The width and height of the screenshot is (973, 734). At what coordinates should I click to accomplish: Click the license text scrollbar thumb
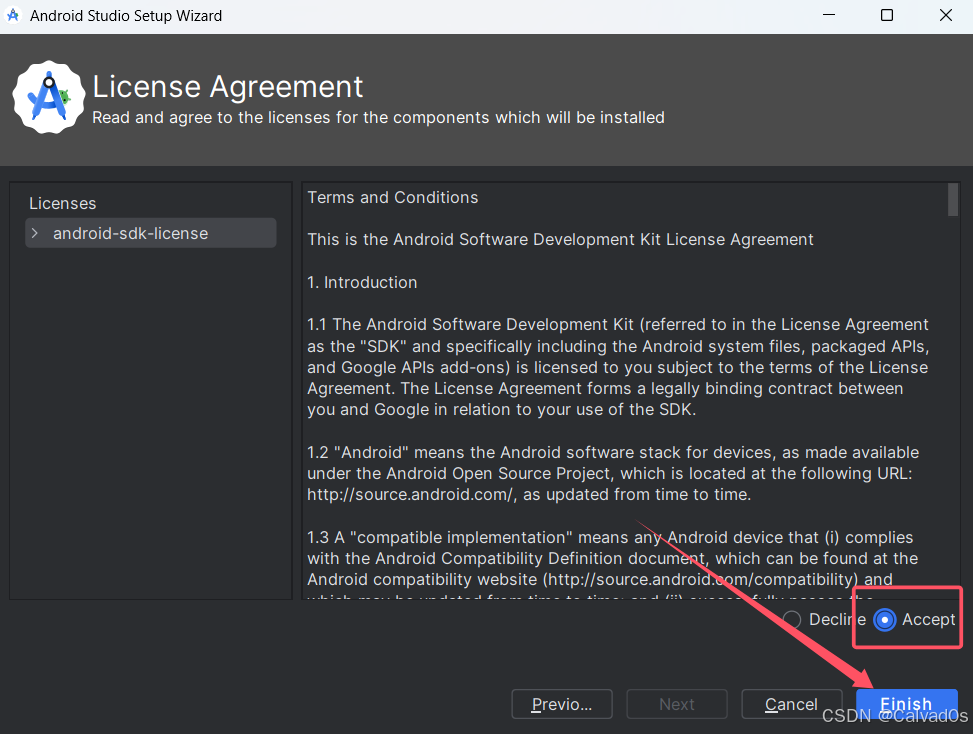click(953, 200)
